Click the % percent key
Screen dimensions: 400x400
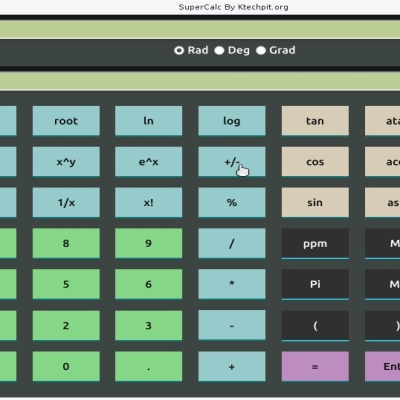tap(232, 202)
